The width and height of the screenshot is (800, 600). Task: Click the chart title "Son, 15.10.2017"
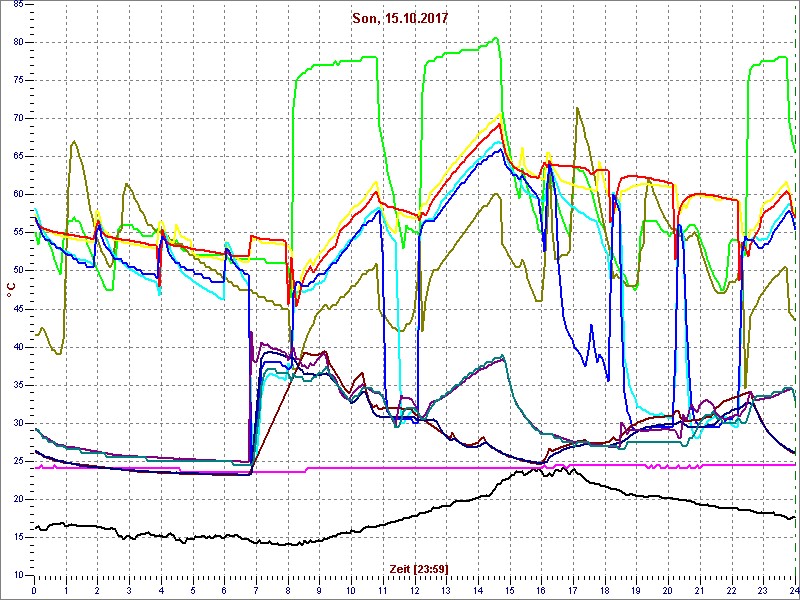click(x=400, y=19)
